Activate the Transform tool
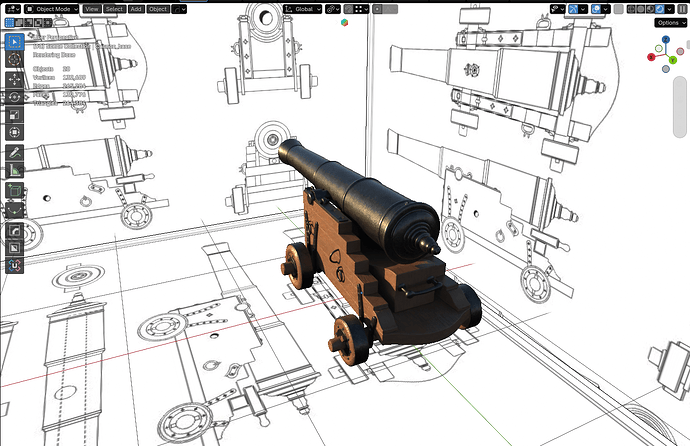This screenshot has width=690, height=446. (15, 132)
